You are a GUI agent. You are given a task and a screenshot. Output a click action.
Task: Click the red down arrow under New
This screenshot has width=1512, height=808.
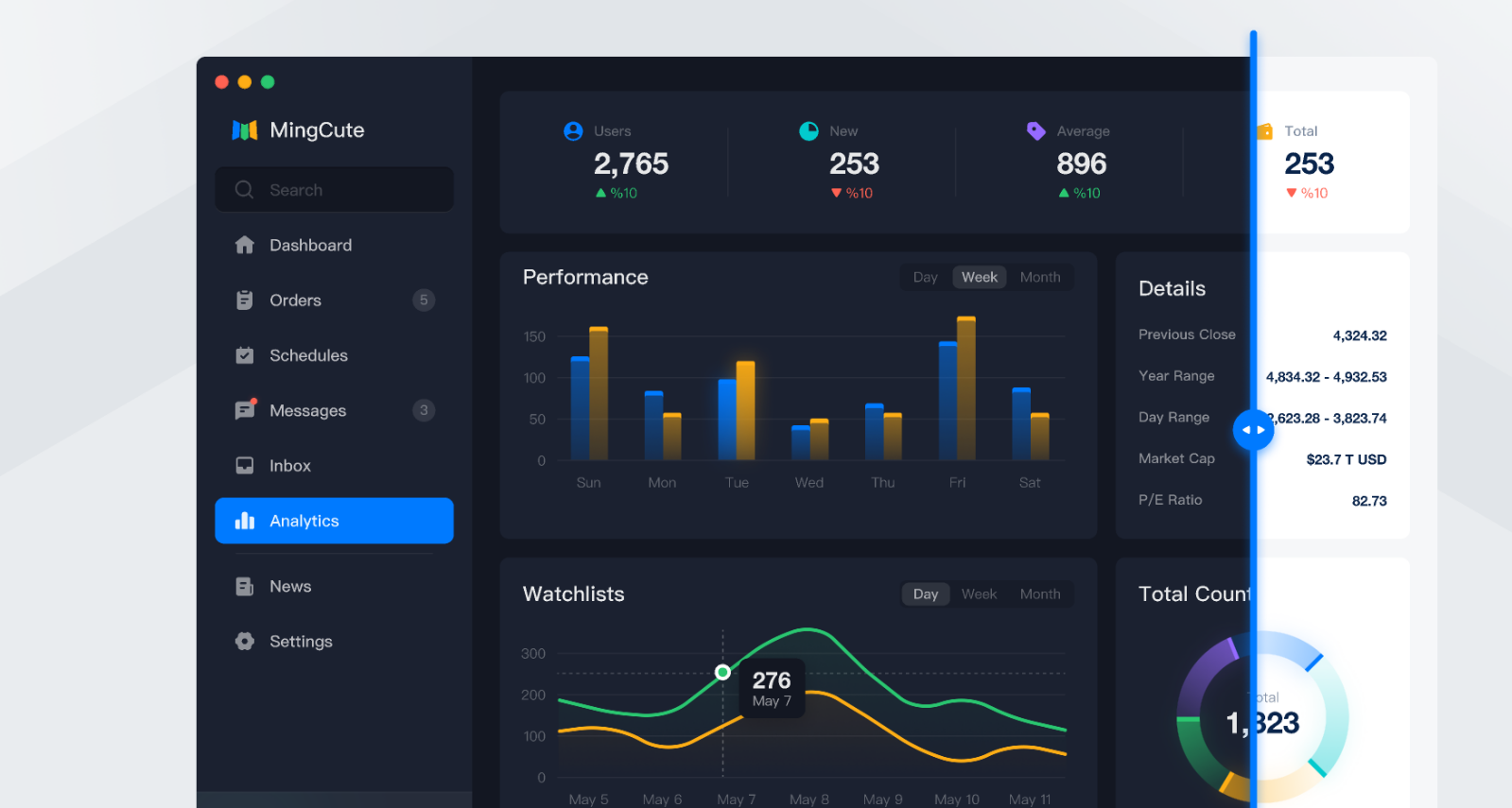[836, 193]
